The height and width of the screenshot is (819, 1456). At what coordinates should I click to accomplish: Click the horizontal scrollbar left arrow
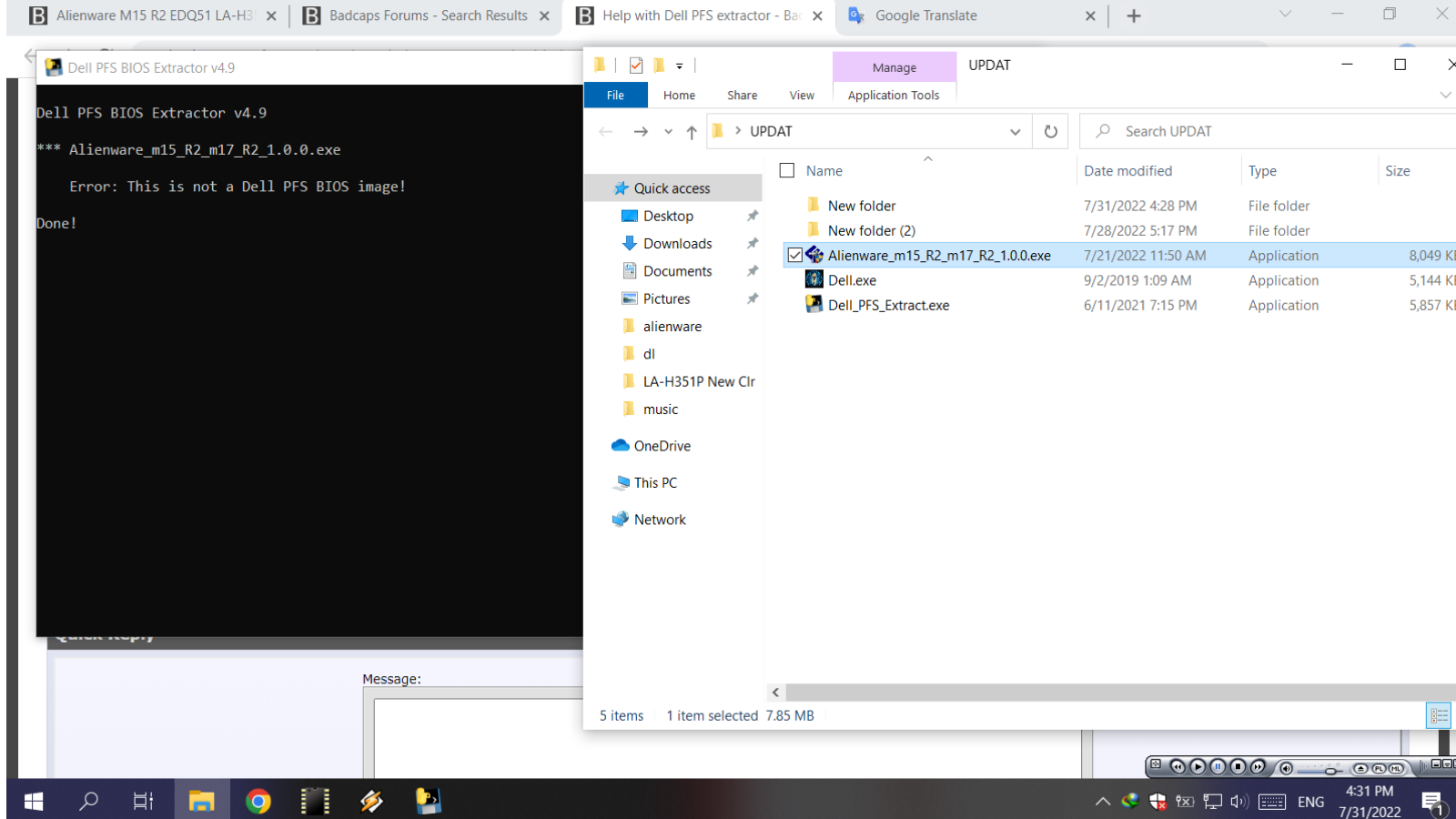[775, 693]
